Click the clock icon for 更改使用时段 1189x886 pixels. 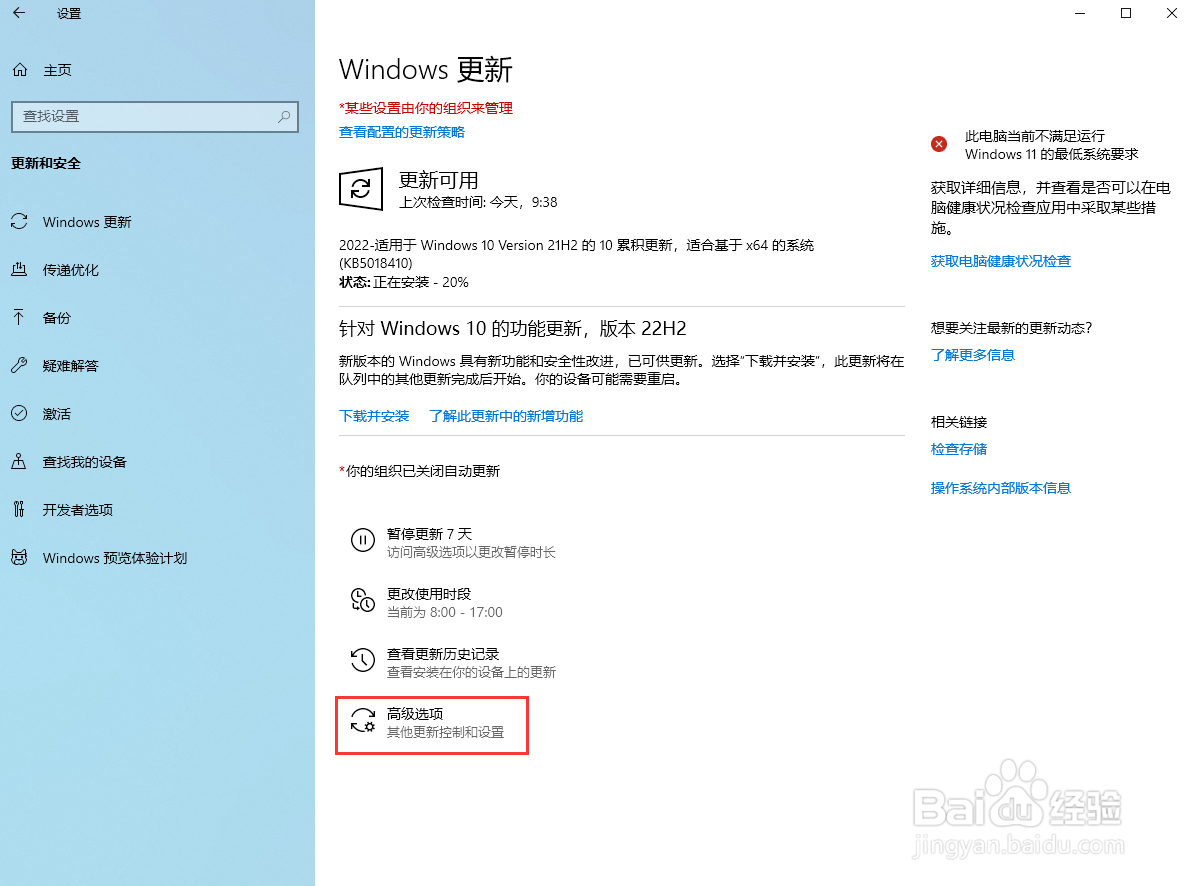(x=362, y=600)
